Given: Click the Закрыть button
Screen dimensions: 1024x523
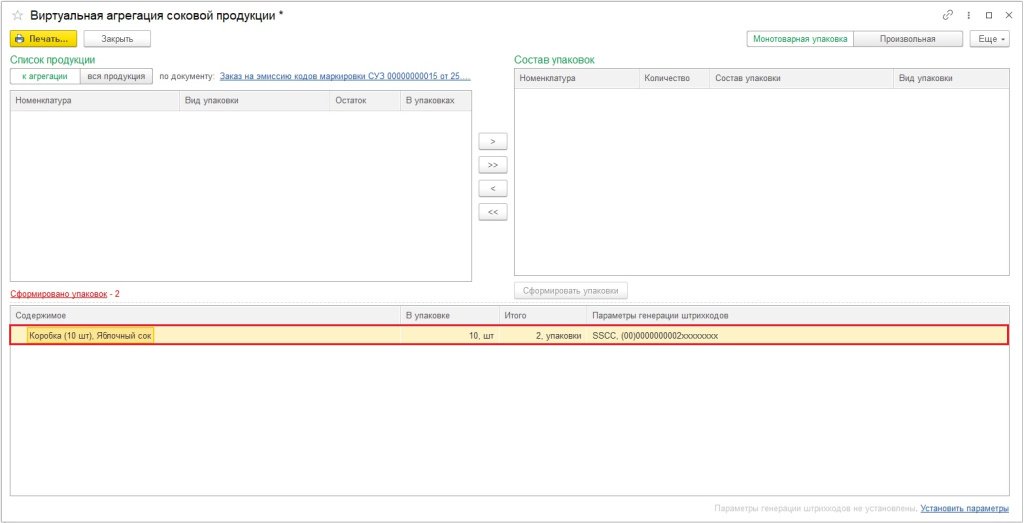Looking at the screenshot, I should point(116,38).
